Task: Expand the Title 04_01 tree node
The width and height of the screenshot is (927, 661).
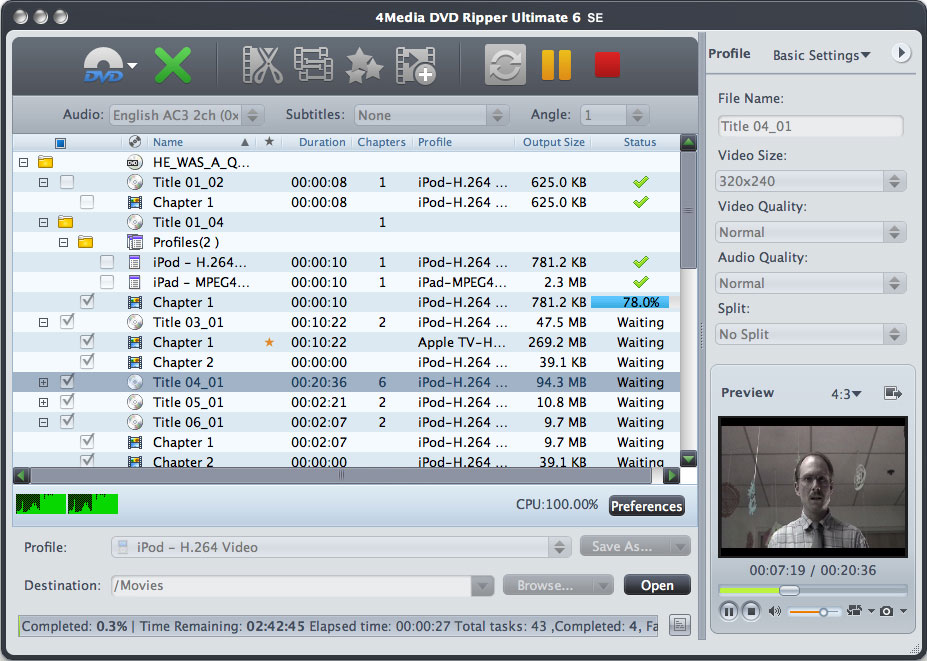Action: [43, 383]
